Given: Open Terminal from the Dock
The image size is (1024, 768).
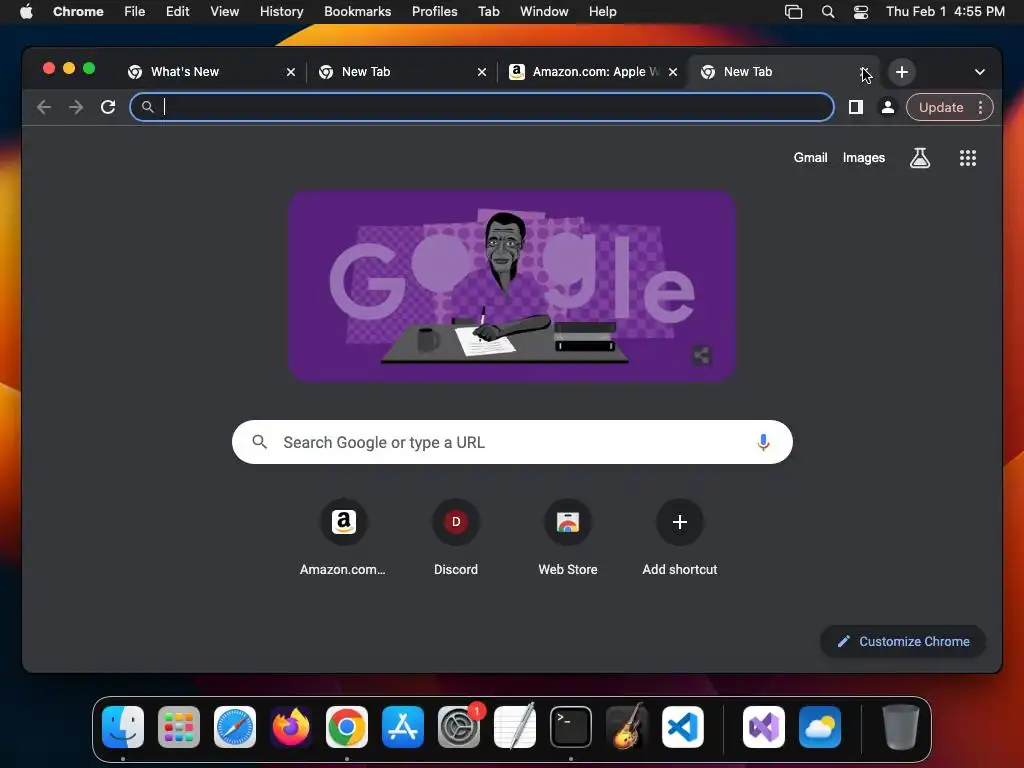Looking at the screenshot, I should [x=571, y=727].
